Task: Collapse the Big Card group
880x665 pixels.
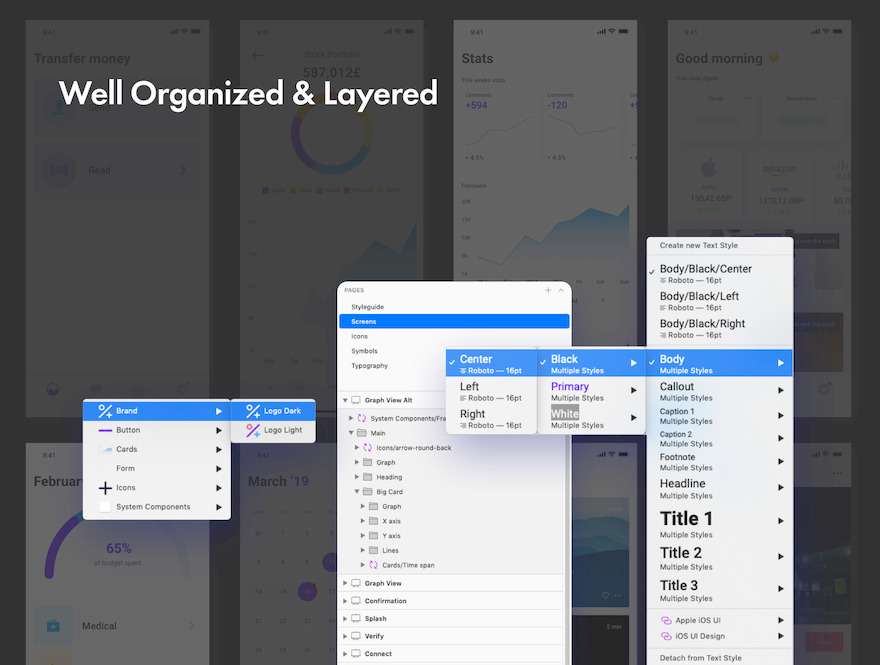Action: pos(357,492)
